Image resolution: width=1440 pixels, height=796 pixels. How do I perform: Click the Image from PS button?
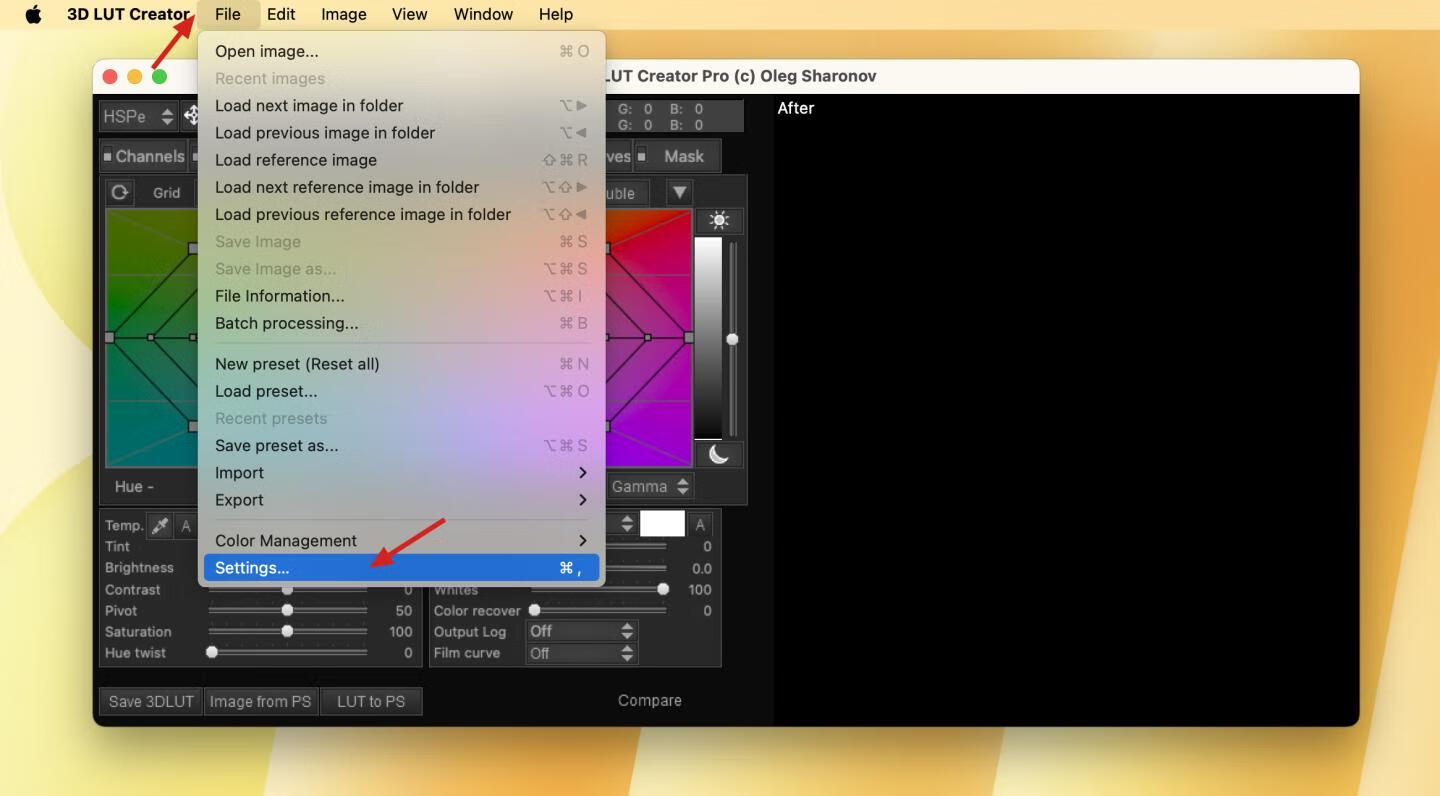coord(260,701)
